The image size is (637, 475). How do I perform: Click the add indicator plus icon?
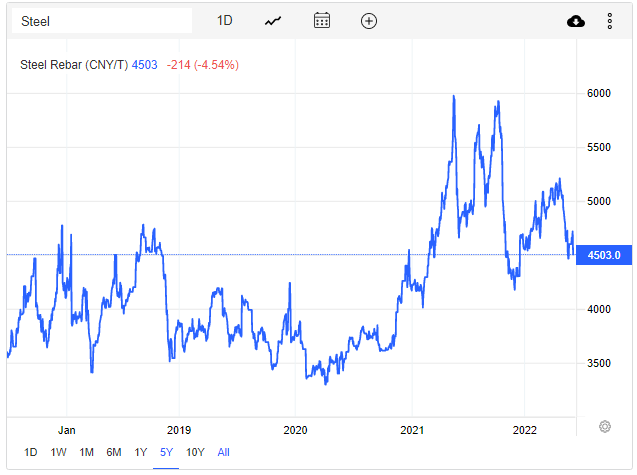pos(369,21)
